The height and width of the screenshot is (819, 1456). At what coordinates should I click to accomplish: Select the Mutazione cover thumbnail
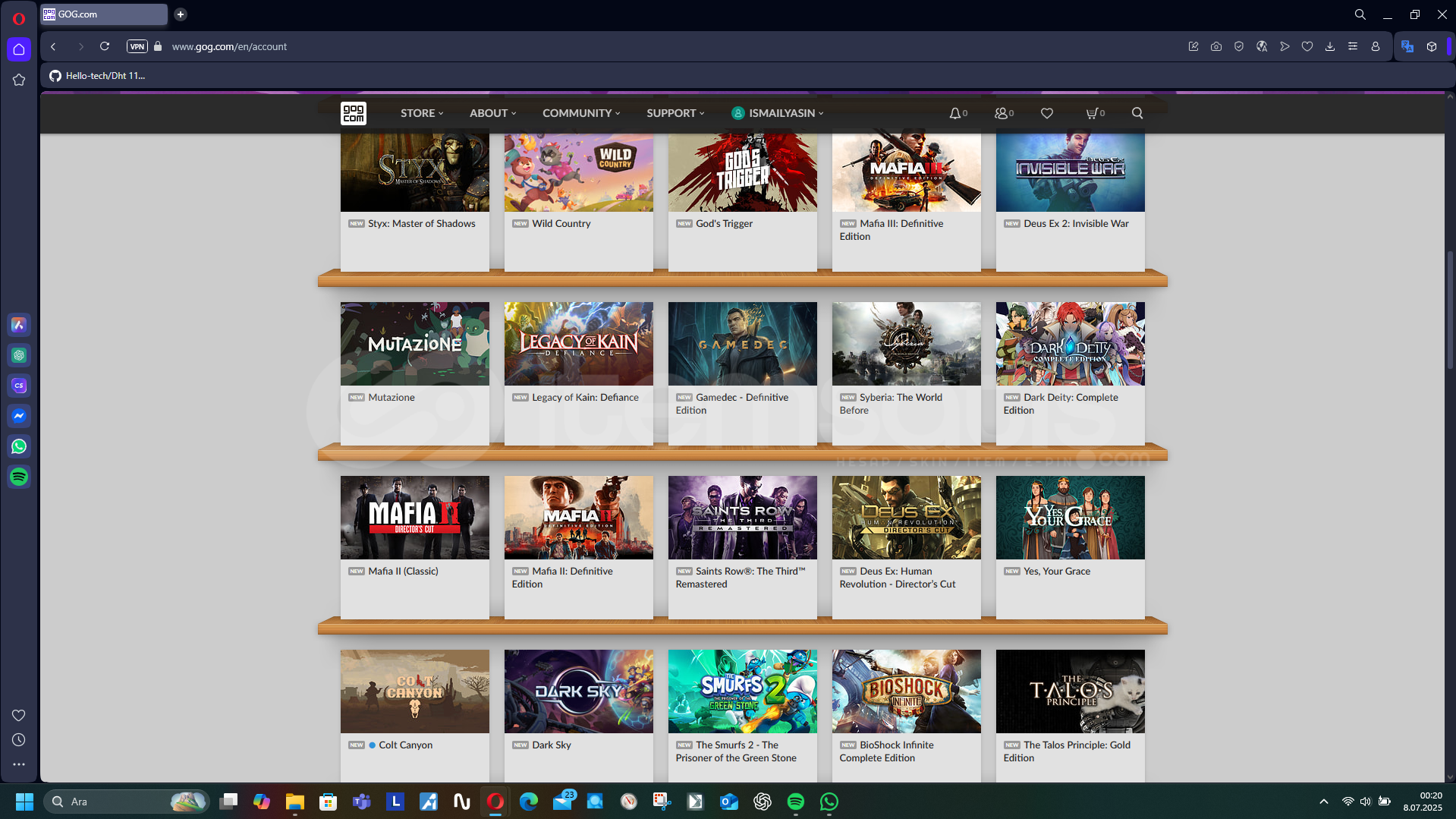(415, 344)
